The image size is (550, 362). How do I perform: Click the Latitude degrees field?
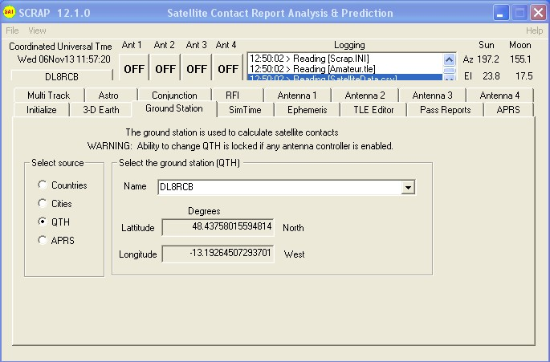point(218,227)
